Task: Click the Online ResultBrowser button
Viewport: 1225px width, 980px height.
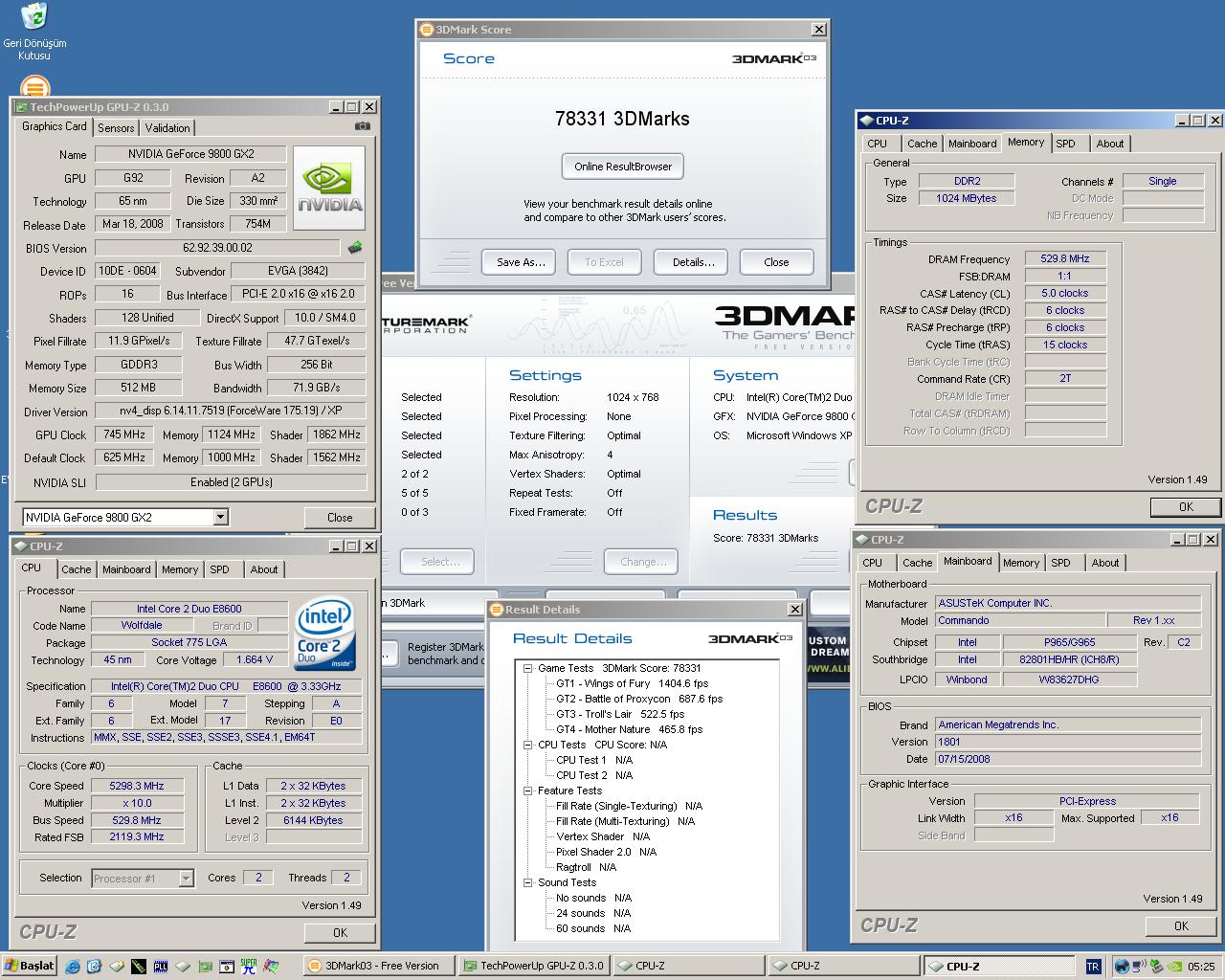Action: pos(623,167)
